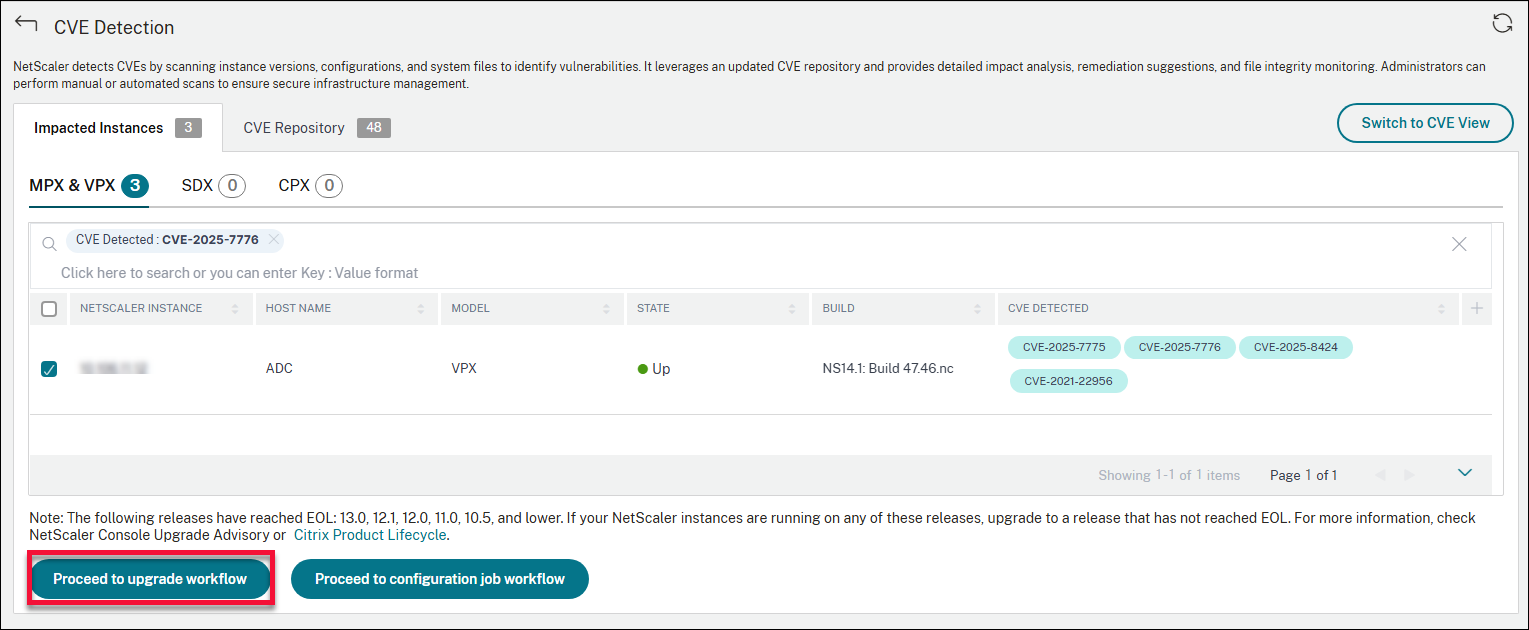Click the search magnifier icon
1529x630 pixels.
(x=49, y=244)
